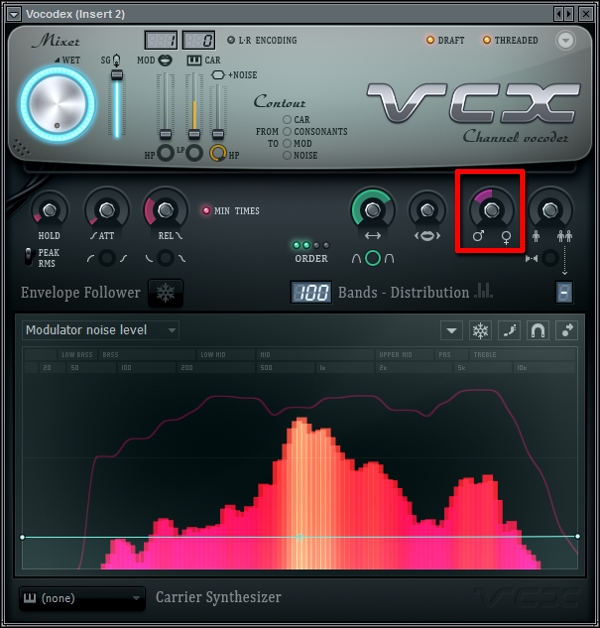
Task: Click the REL release knob
Action: tap(165, 210)
